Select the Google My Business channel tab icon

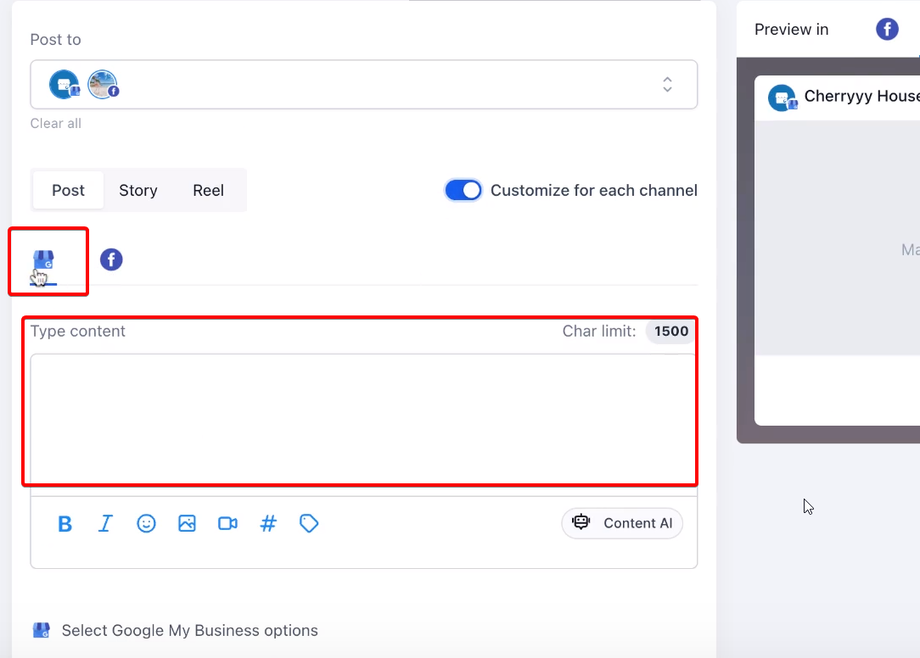[x=43, y=261]
